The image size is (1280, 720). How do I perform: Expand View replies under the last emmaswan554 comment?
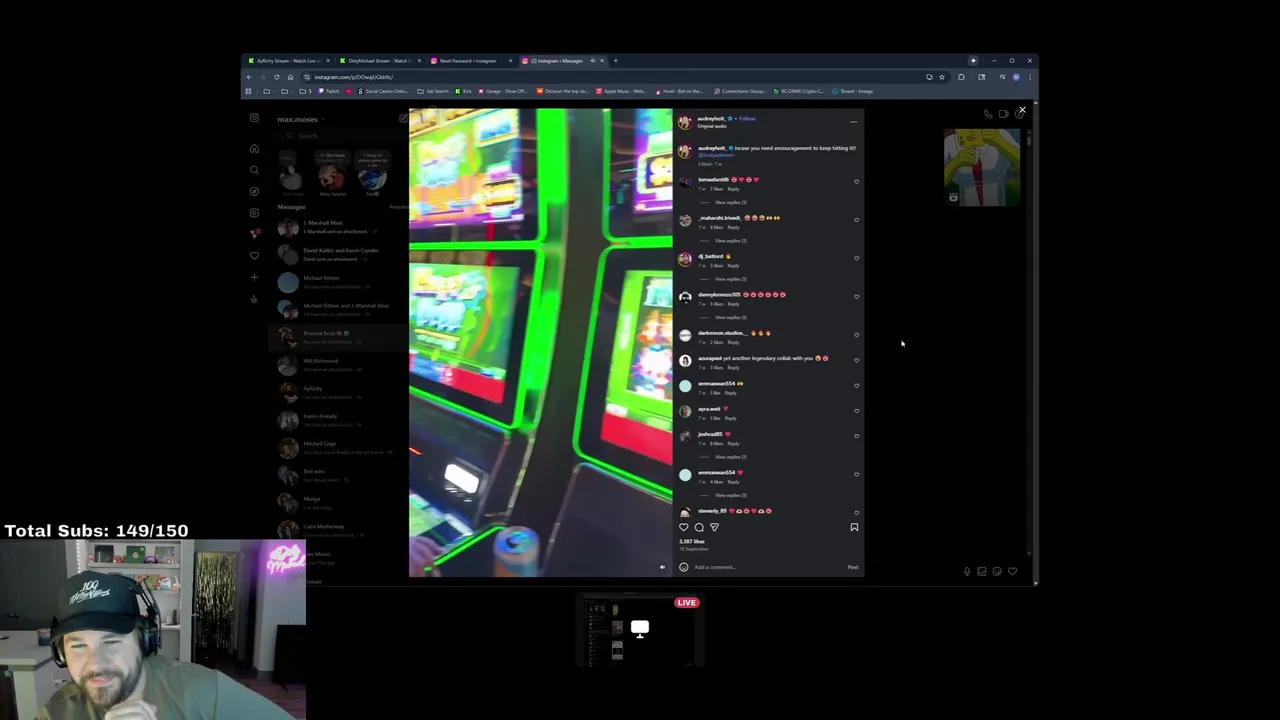pos(730,495)
